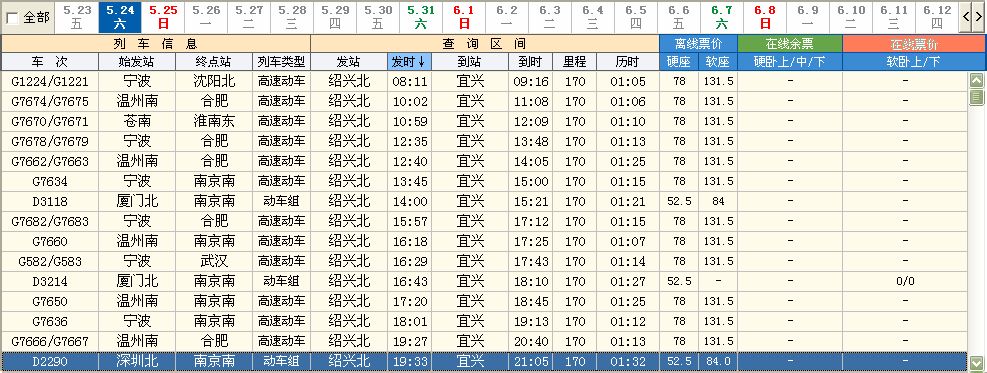Click the vertical scrollbar thumb
Image resolution: width=987 pixels, height=373 pixels.
(x=976, y=97)
